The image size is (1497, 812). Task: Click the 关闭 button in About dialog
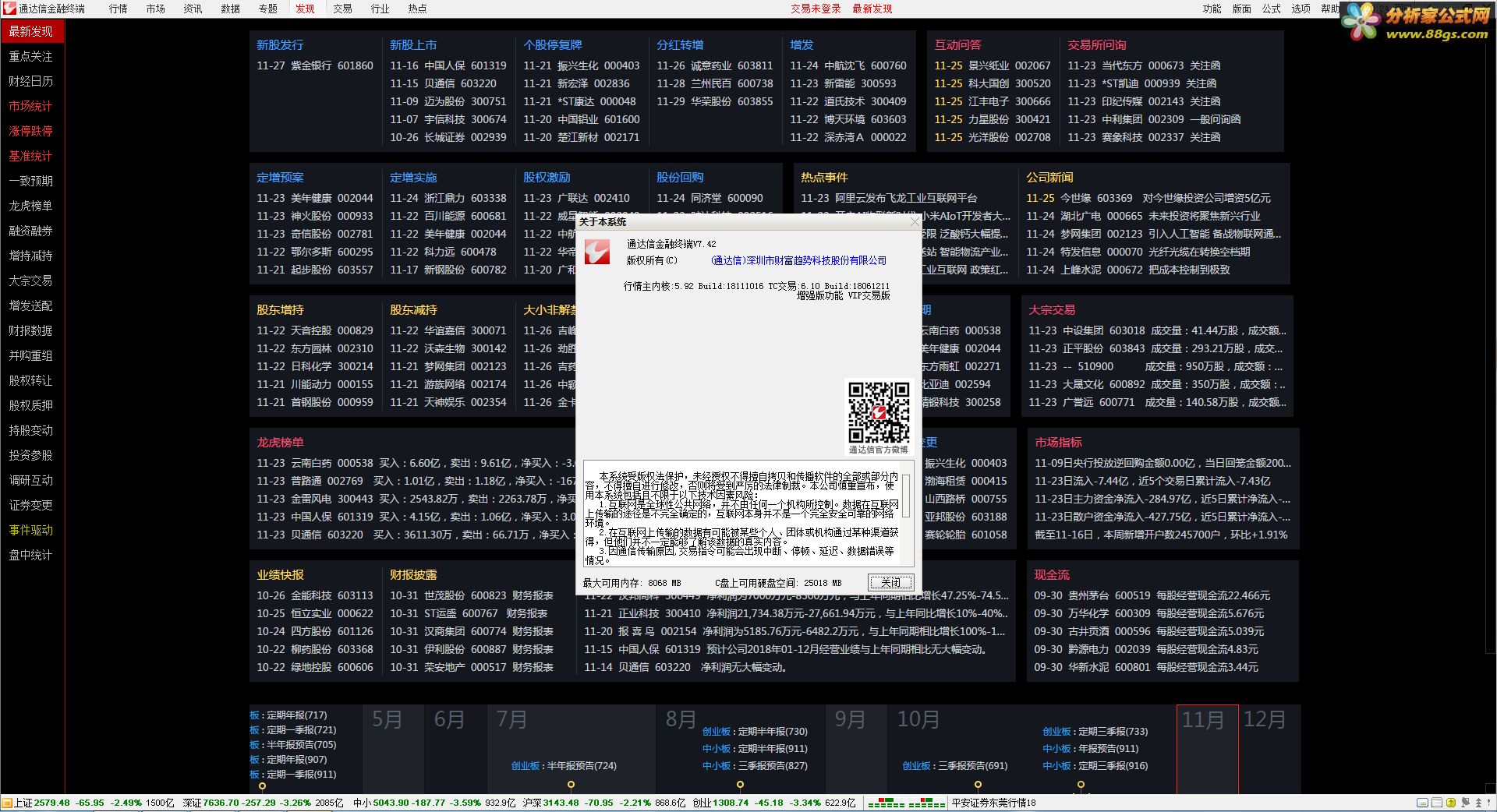890,582
